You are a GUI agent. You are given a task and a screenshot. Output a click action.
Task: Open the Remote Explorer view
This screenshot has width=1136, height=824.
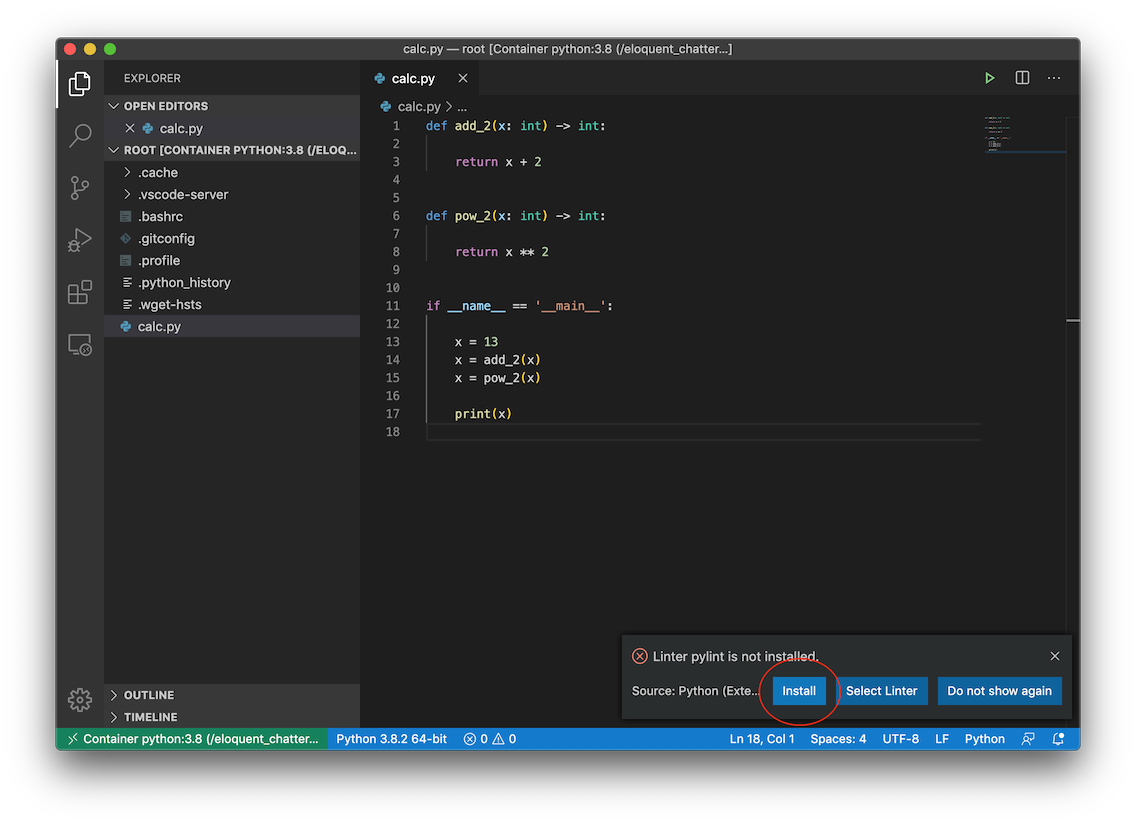tap(80, 344)
